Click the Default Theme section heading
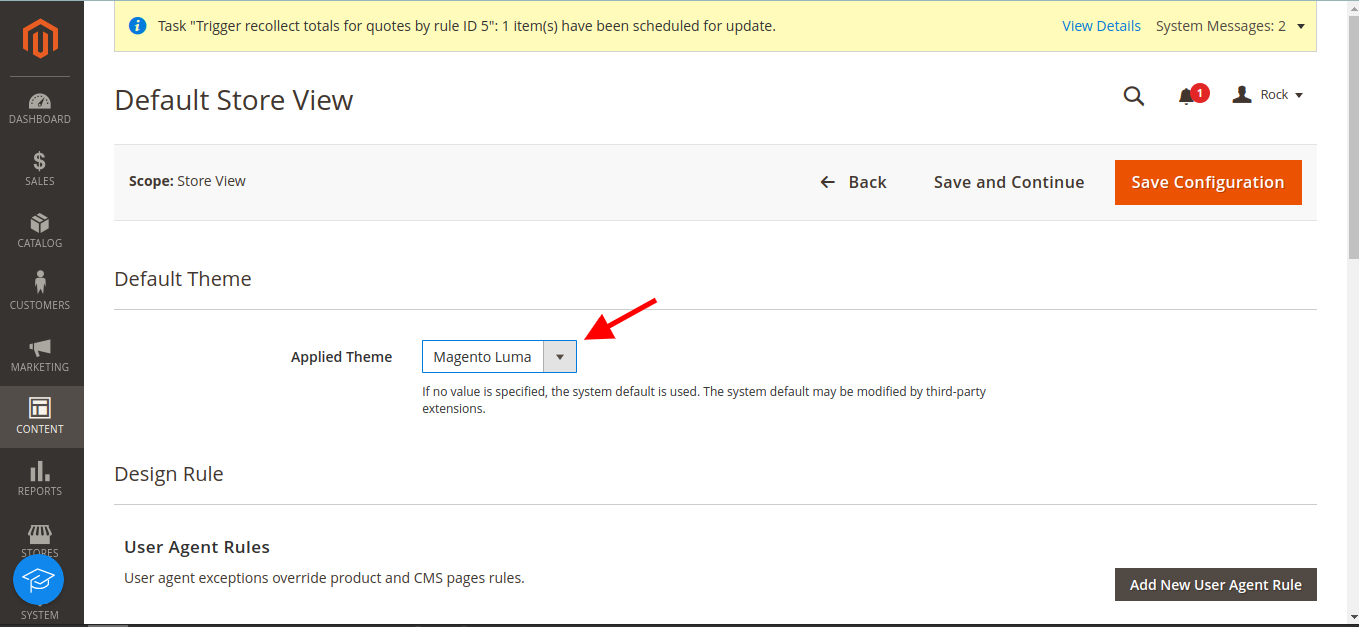 pos(183,279)
